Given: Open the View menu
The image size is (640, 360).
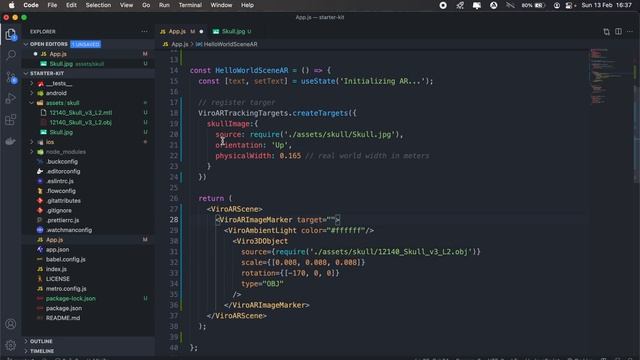Looking at the screenshot, I should 127,5.
